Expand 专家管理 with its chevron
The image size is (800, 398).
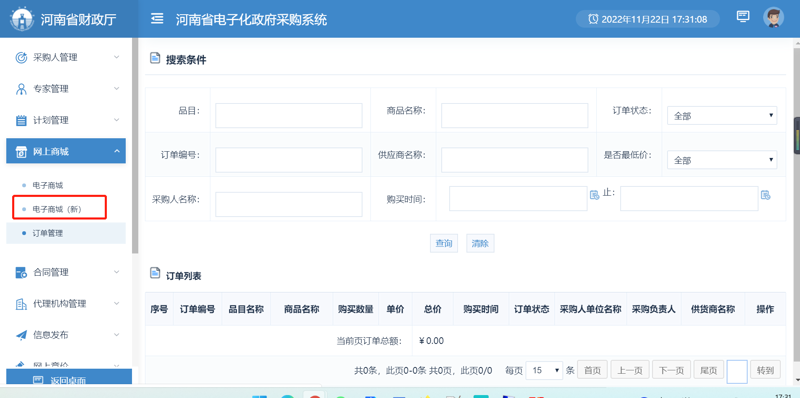116,89
